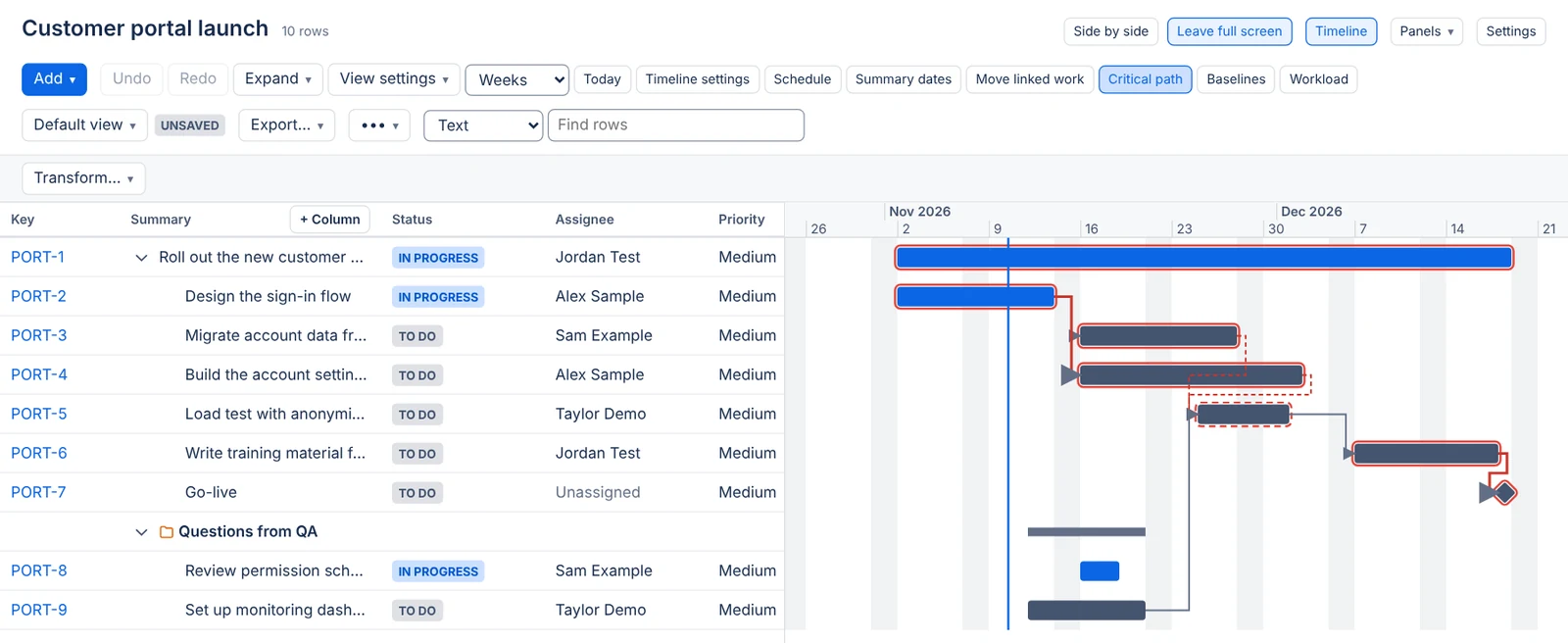Image resolution: width=1568 pixels, height=643 pixels.
Task: Click the Undo button
Action: (131, 79)
